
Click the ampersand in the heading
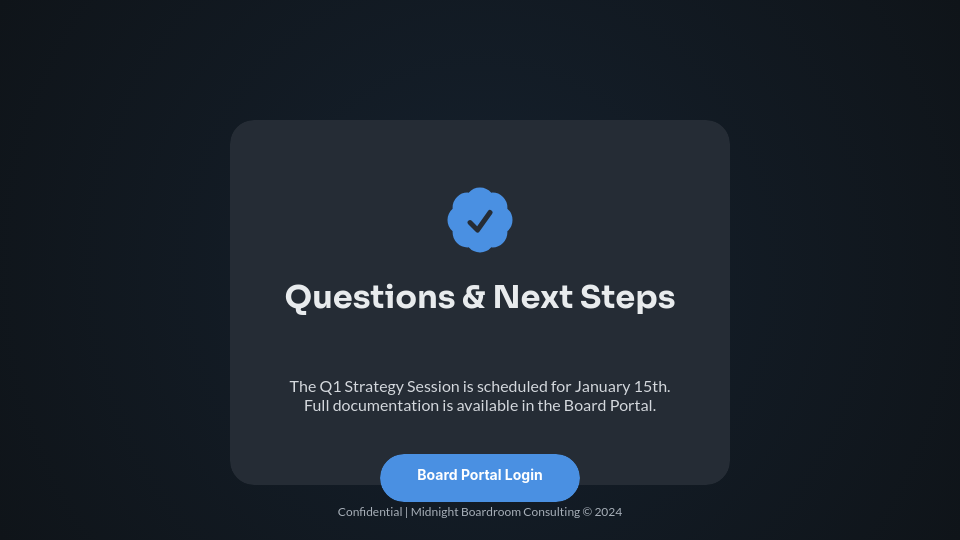coord(474,298)
